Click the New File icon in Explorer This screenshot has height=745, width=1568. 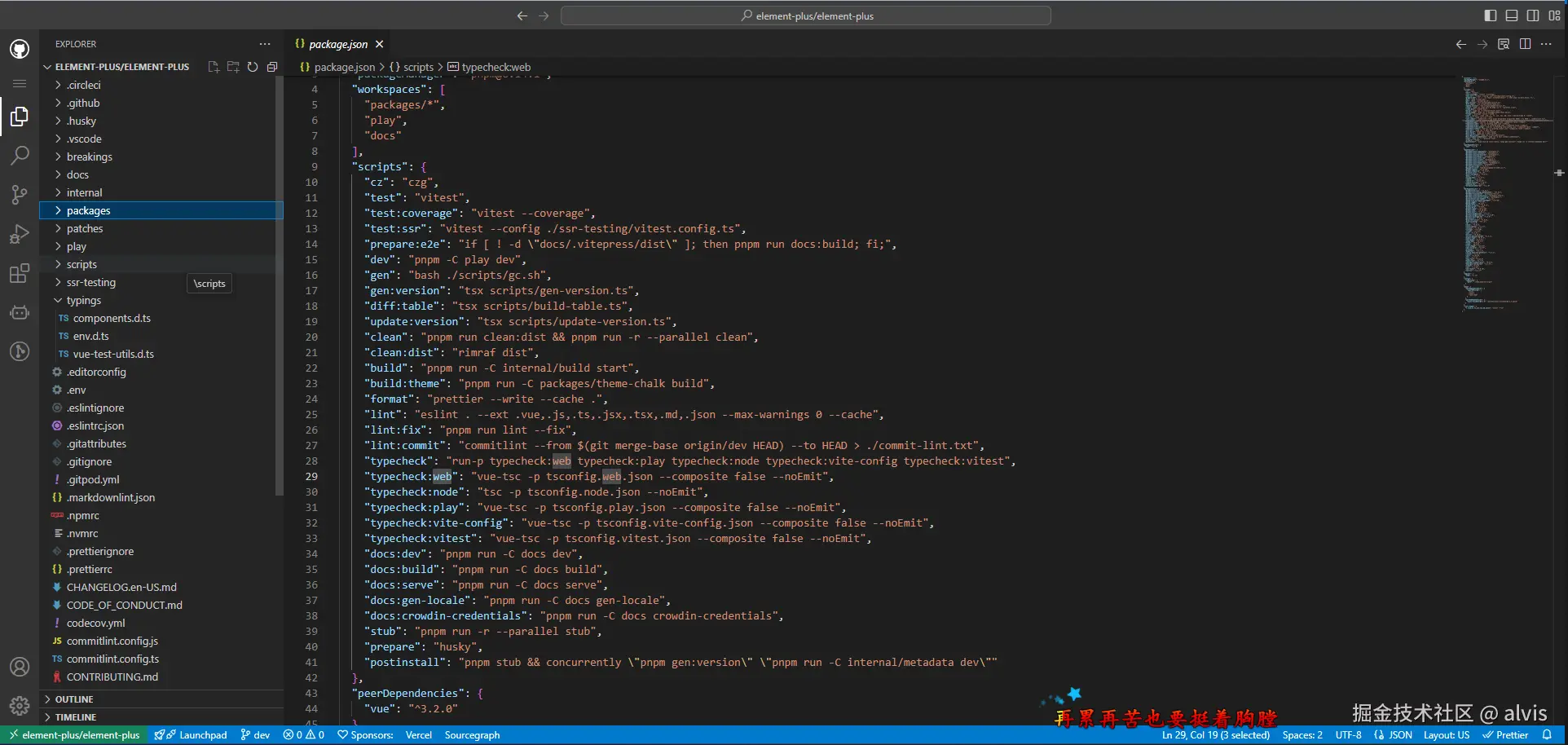coord(214,67)
